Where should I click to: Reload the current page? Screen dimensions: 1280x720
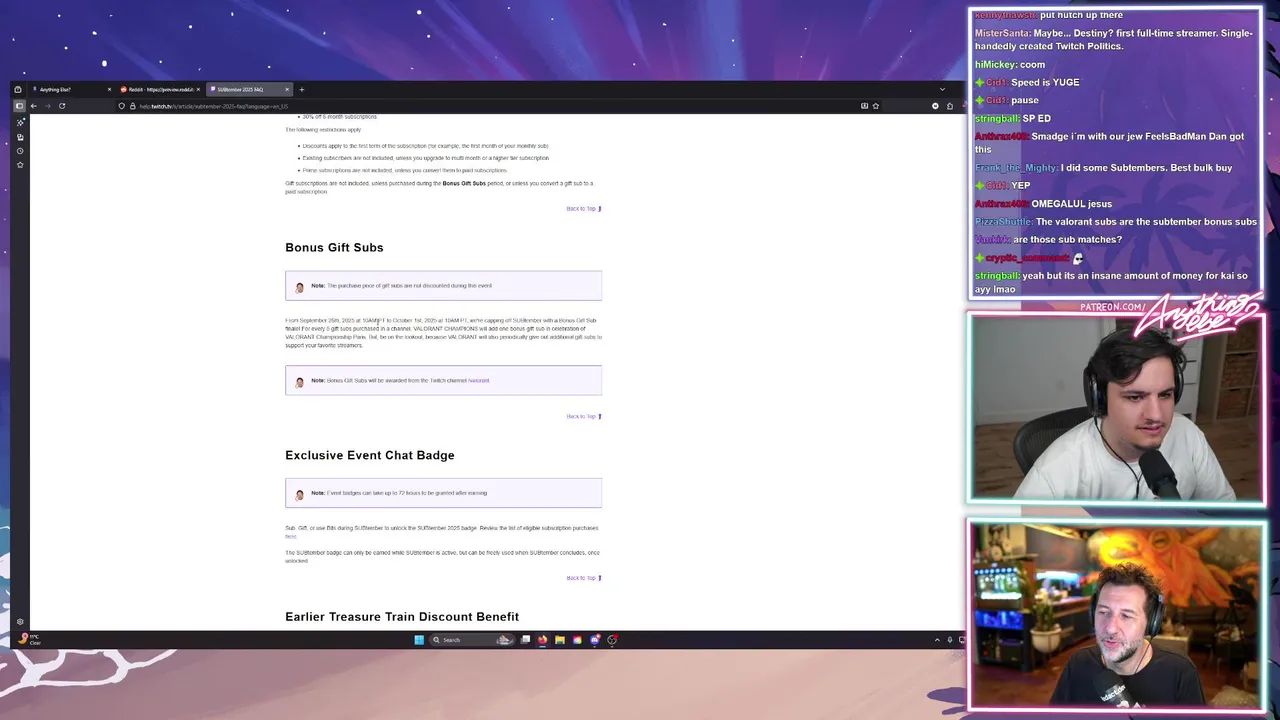[62, 106]
